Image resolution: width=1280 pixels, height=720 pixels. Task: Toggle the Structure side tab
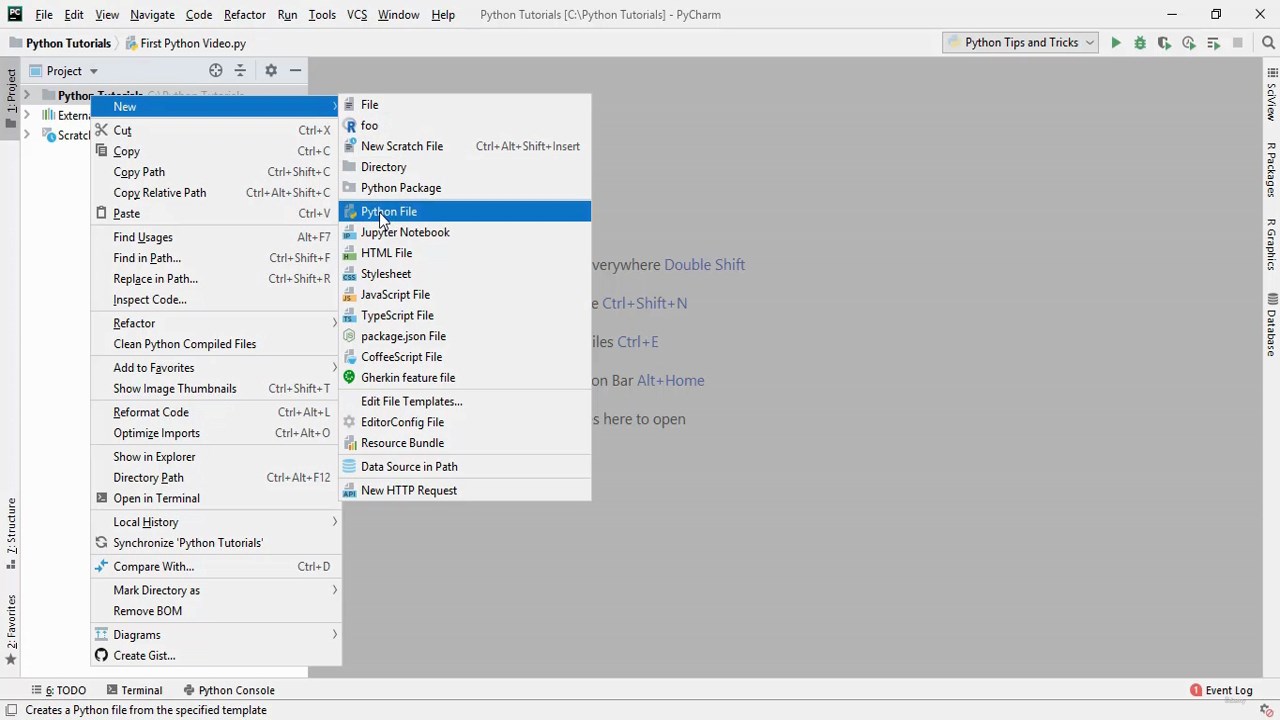pos(11,532)
